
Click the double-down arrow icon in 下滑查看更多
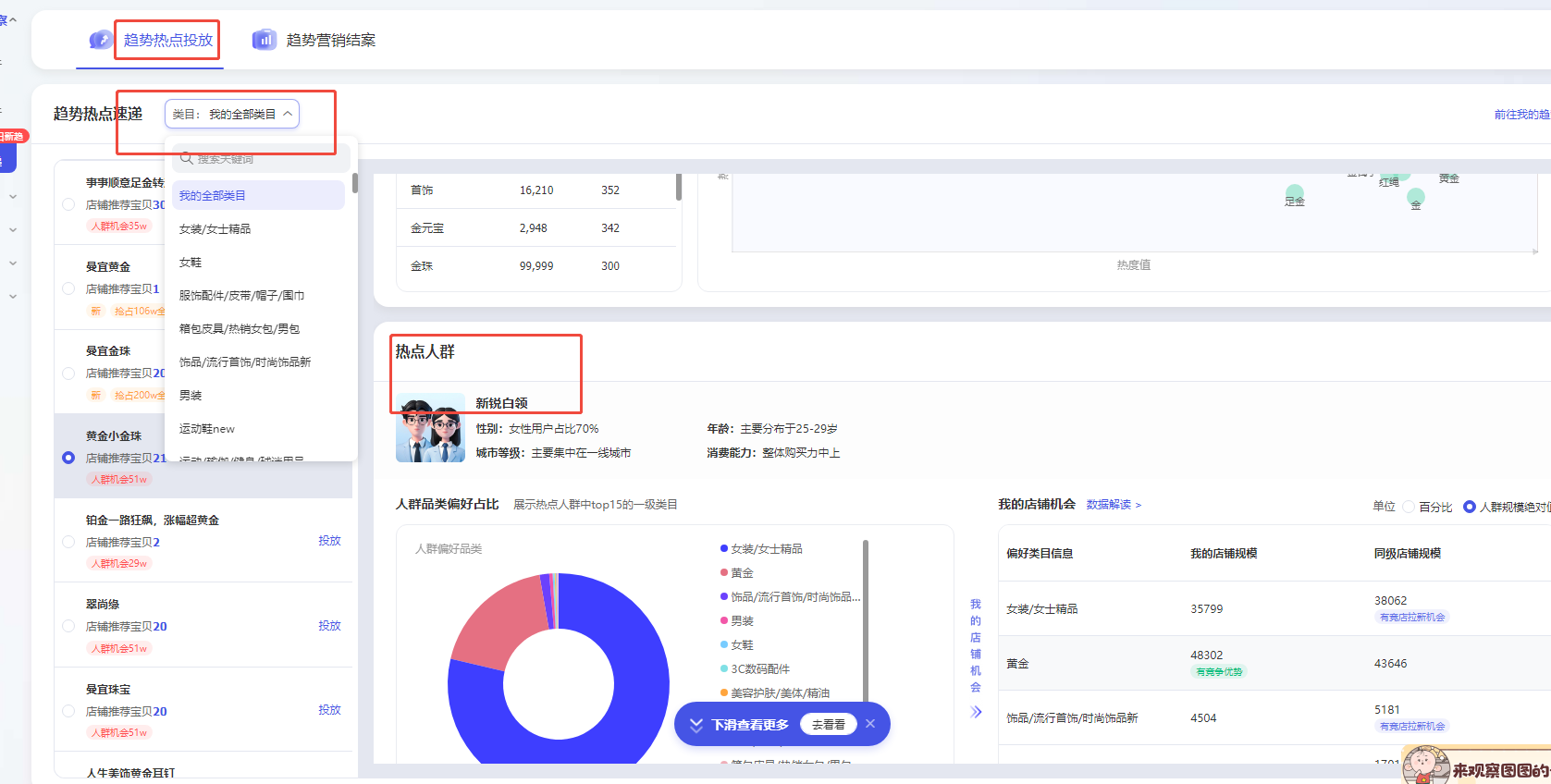click(x=696, y=725)
